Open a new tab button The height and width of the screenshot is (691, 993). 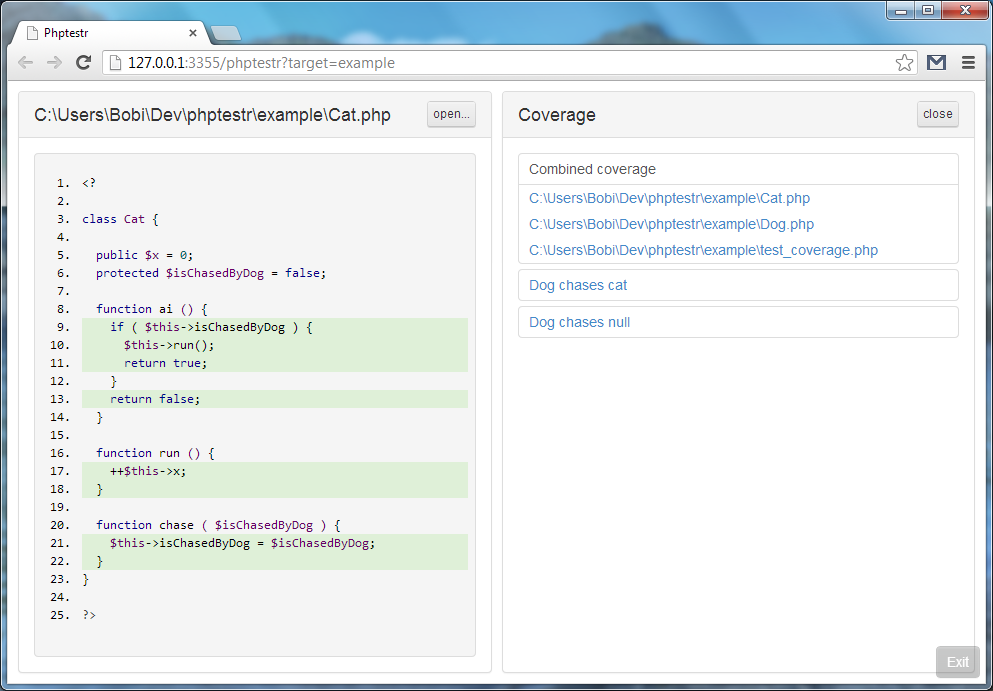(225, 34)
